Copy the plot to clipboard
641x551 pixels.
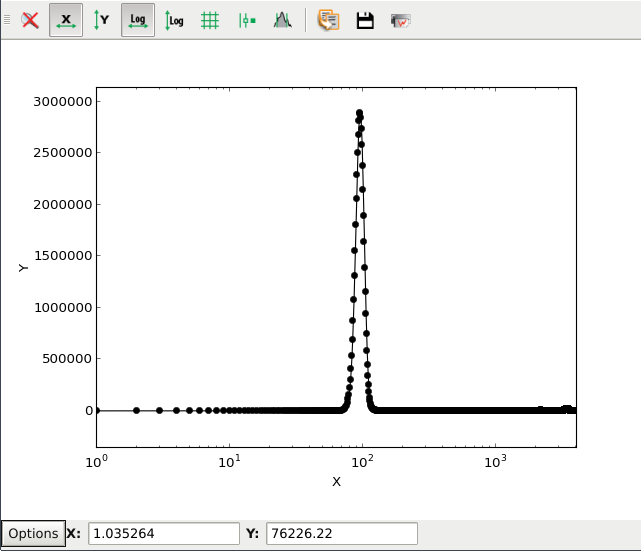tap(328, 20)
